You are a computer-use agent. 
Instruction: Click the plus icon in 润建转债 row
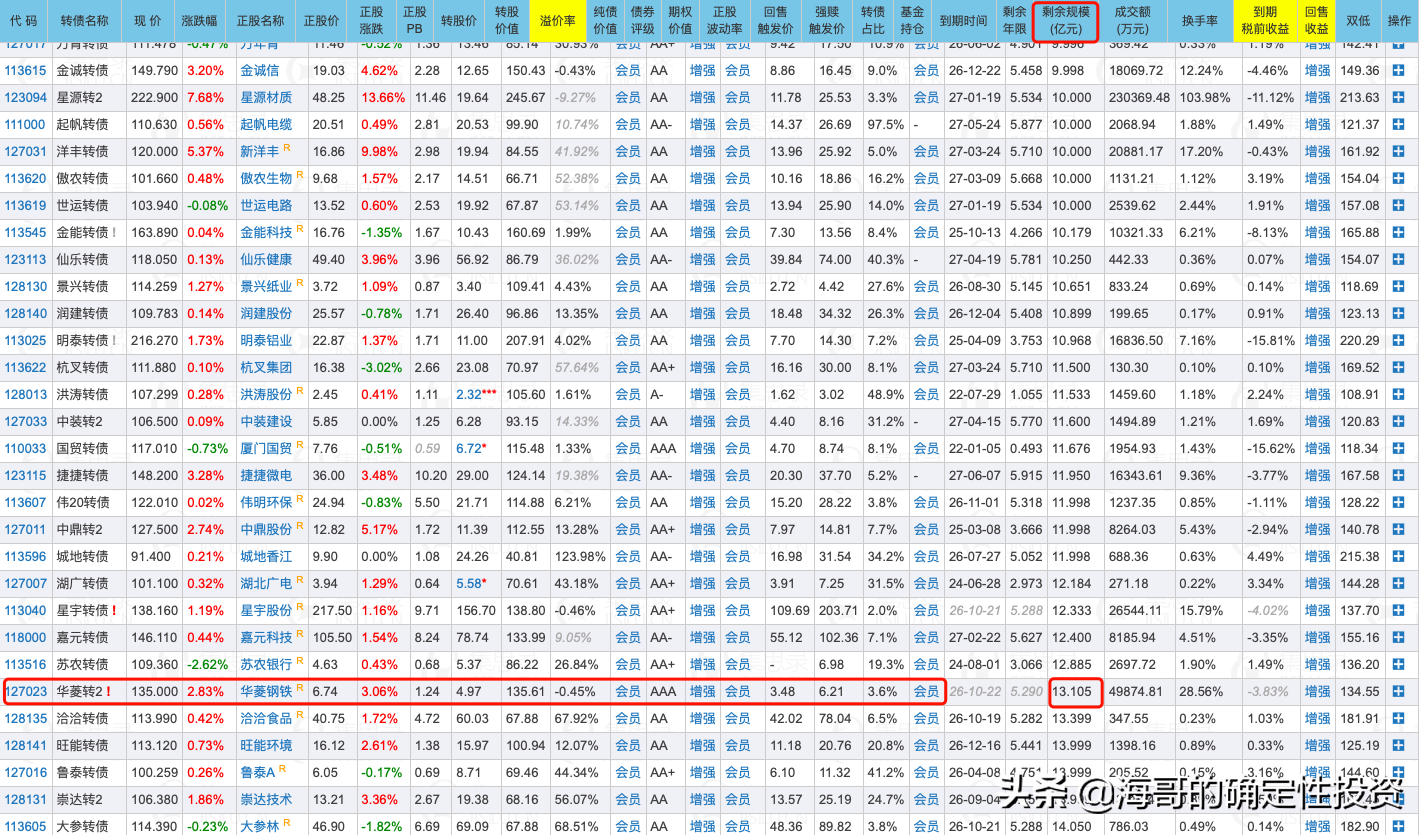pyautogui.click(x=1398, y=313)
